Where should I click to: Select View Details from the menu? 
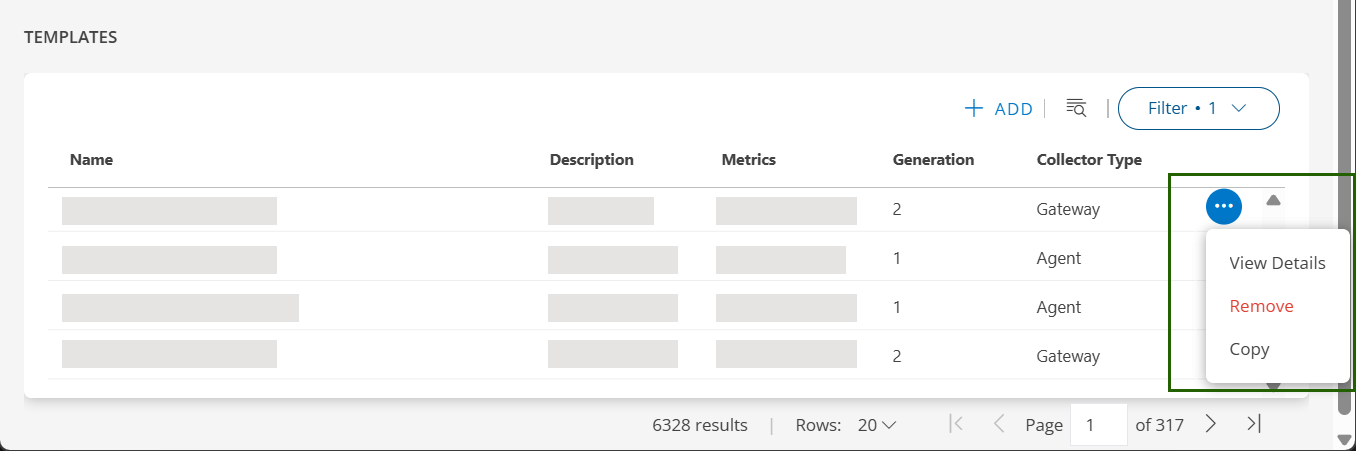[x=1277, y=263]
